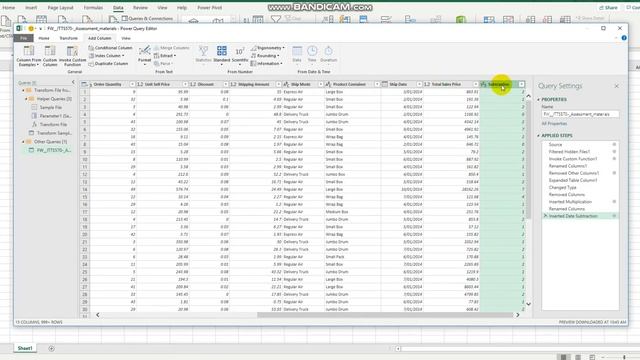Open Ship Mode filter dropdown
The image size is (640, 360).
(x=320, y=84)
